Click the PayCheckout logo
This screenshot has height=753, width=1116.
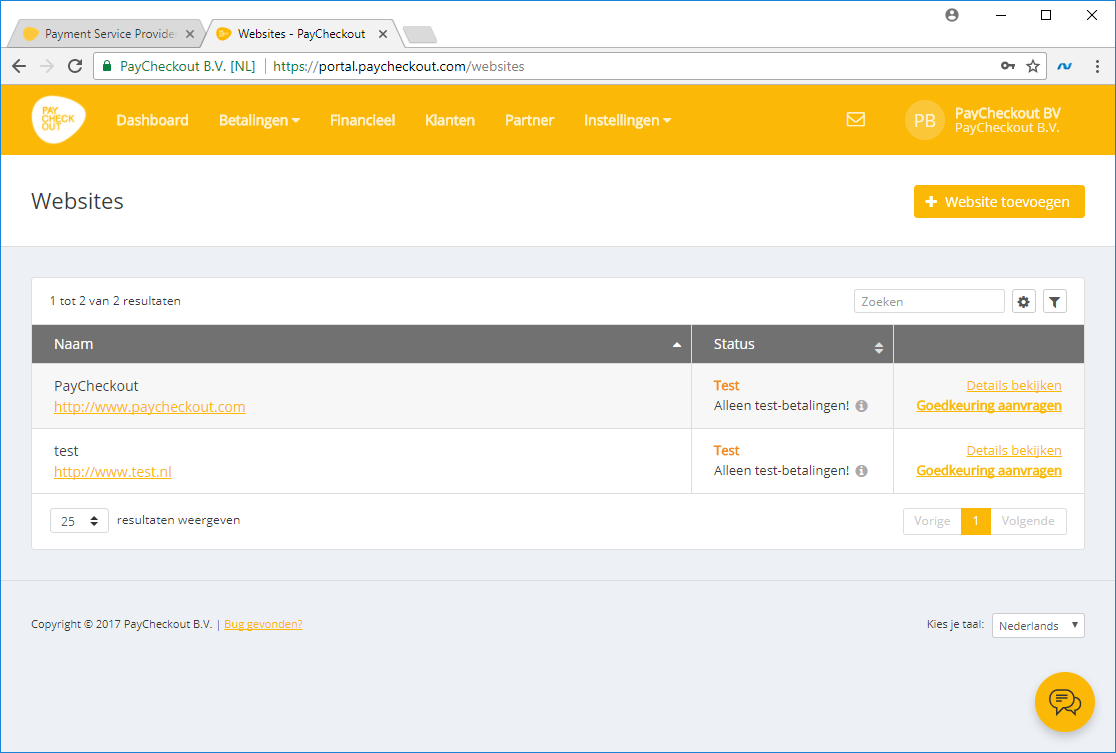58,120
